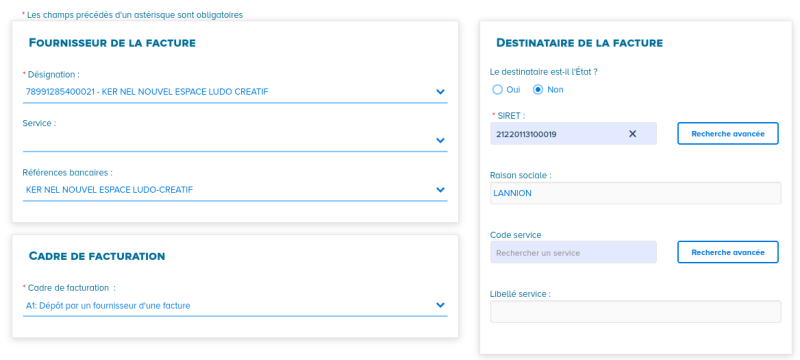
Task: Click the Rechercher un service field
Action: tap(573, 252)
